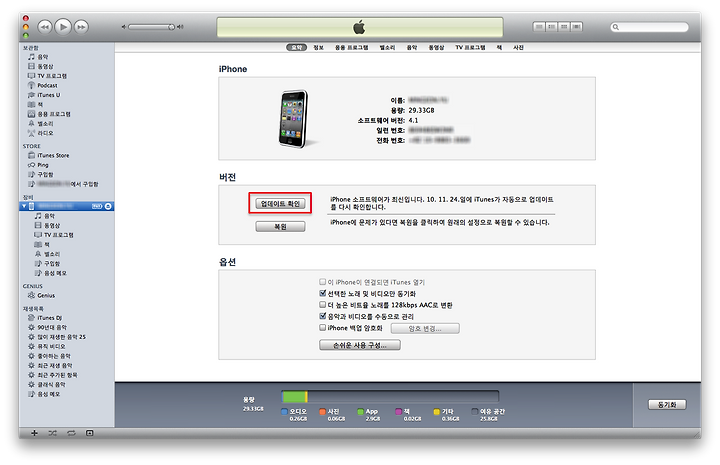Screen dimensions: 720x465
Task: Go to the iTunes Store
Action: pos(49,156)
